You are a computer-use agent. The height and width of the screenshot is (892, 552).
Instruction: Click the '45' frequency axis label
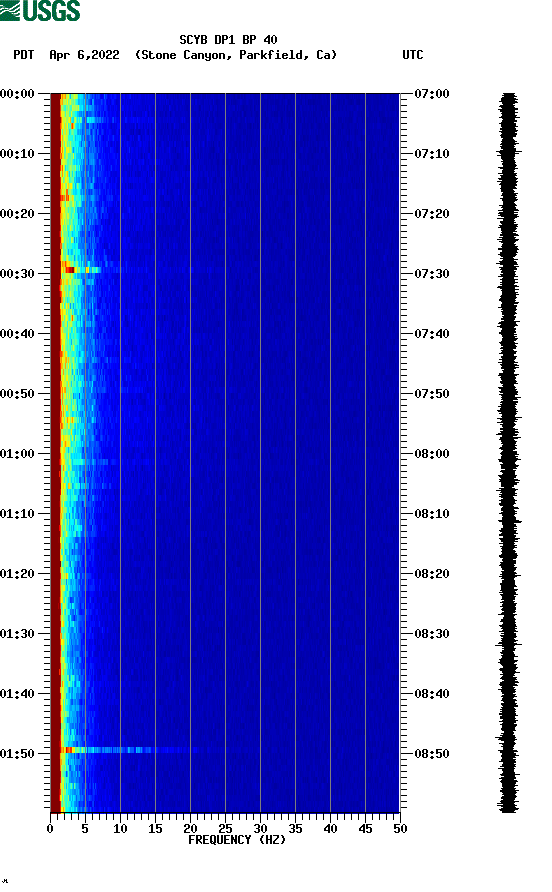(365, 829)
